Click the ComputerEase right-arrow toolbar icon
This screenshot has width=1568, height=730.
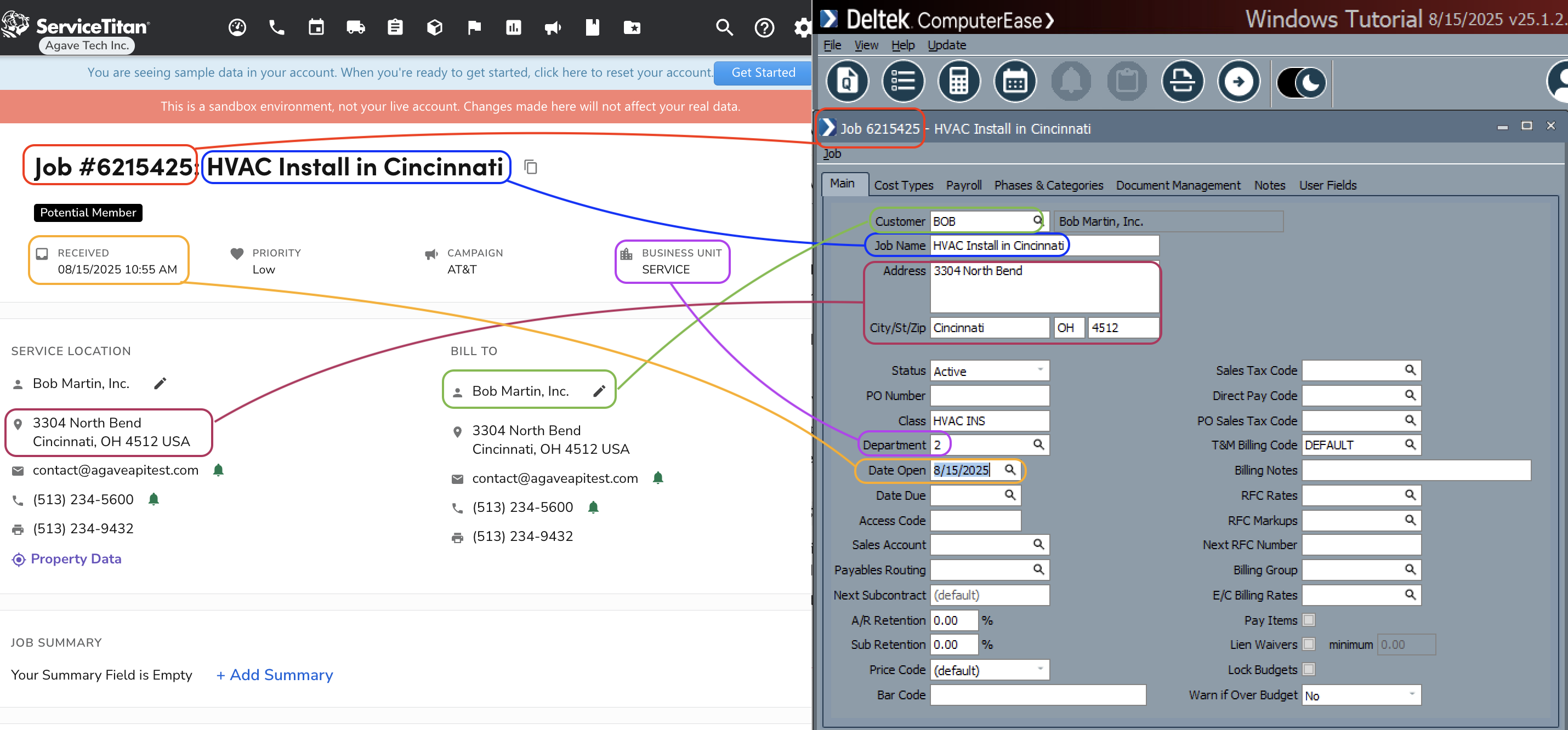(x=1238, y=81)
